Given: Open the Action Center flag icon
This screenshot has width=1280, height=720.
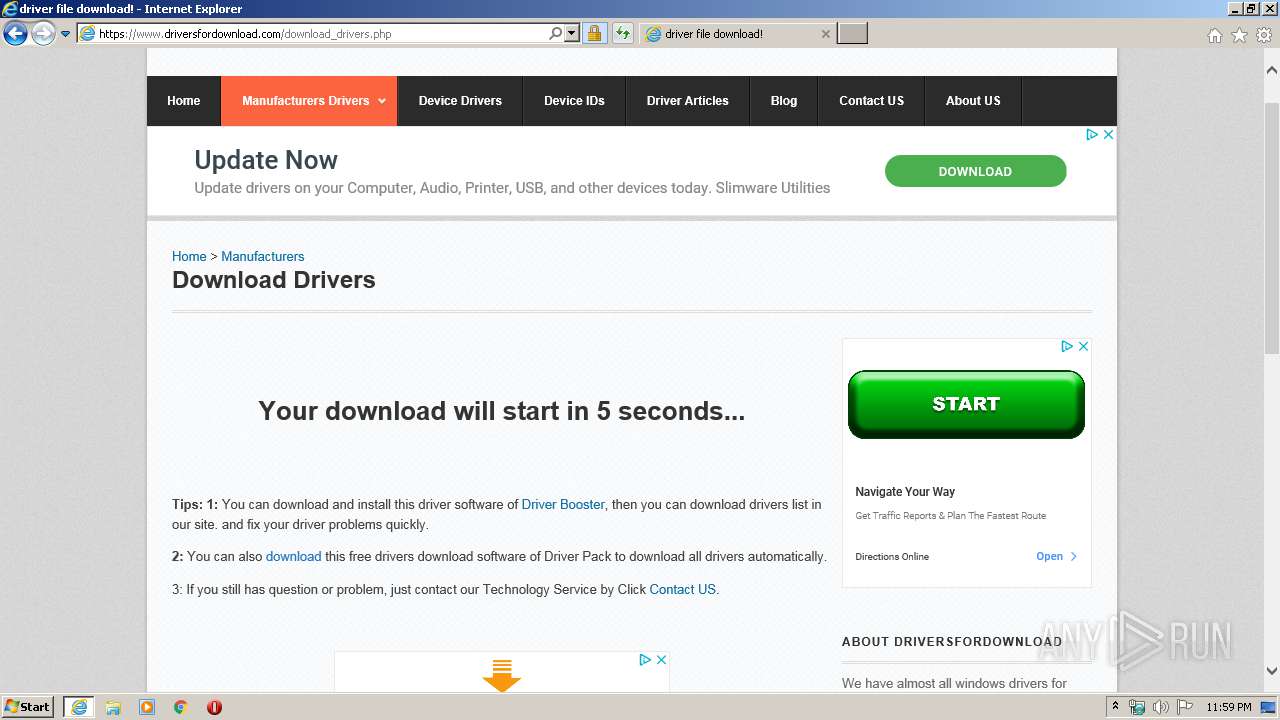Looking at the screenshot, I should [x=1183, y=707].
